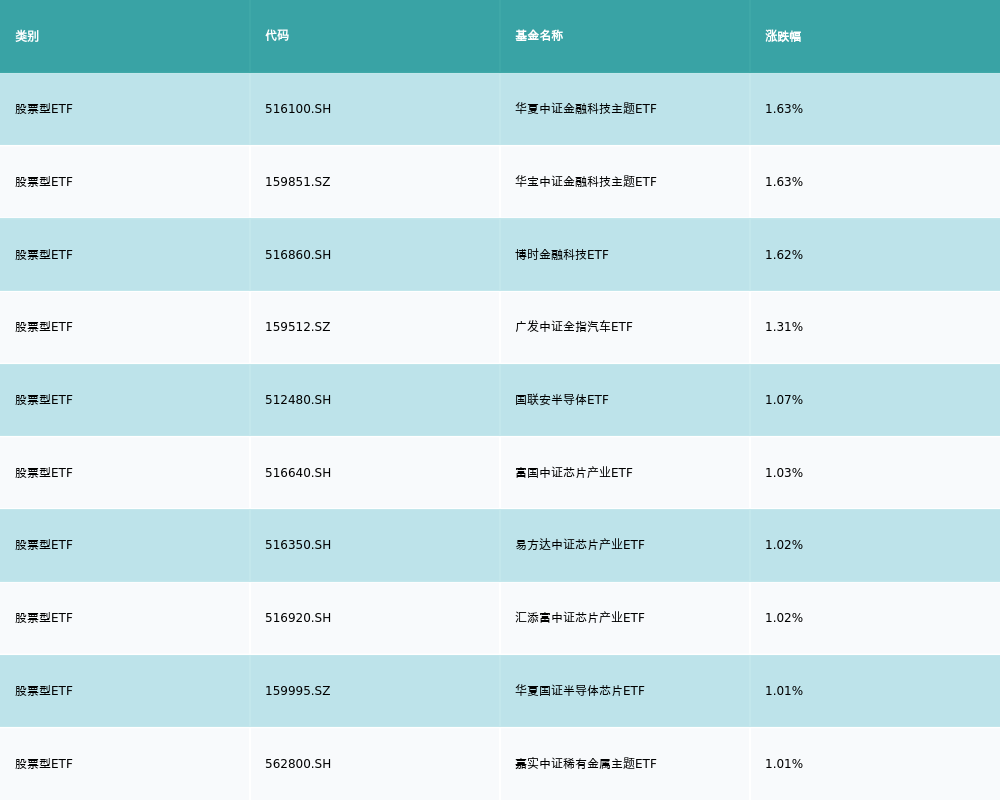Click the 1.31% change value
The height and width of the screenshot is (800, 1000).
click(784, 327)
